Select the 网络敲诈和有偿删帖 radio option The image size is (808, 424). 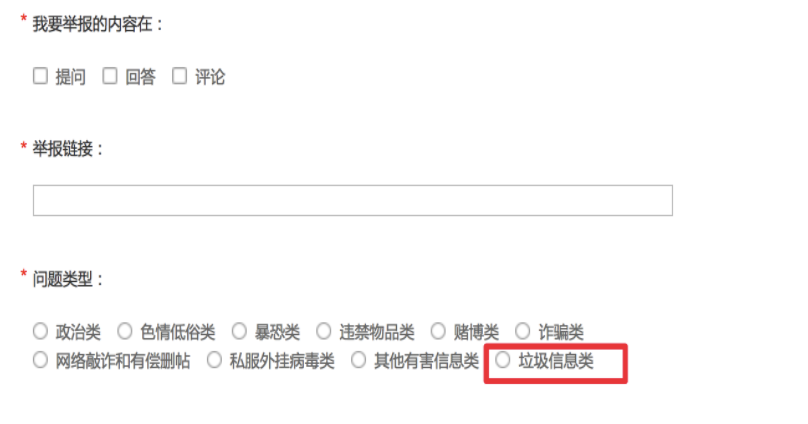click(40, 360)
